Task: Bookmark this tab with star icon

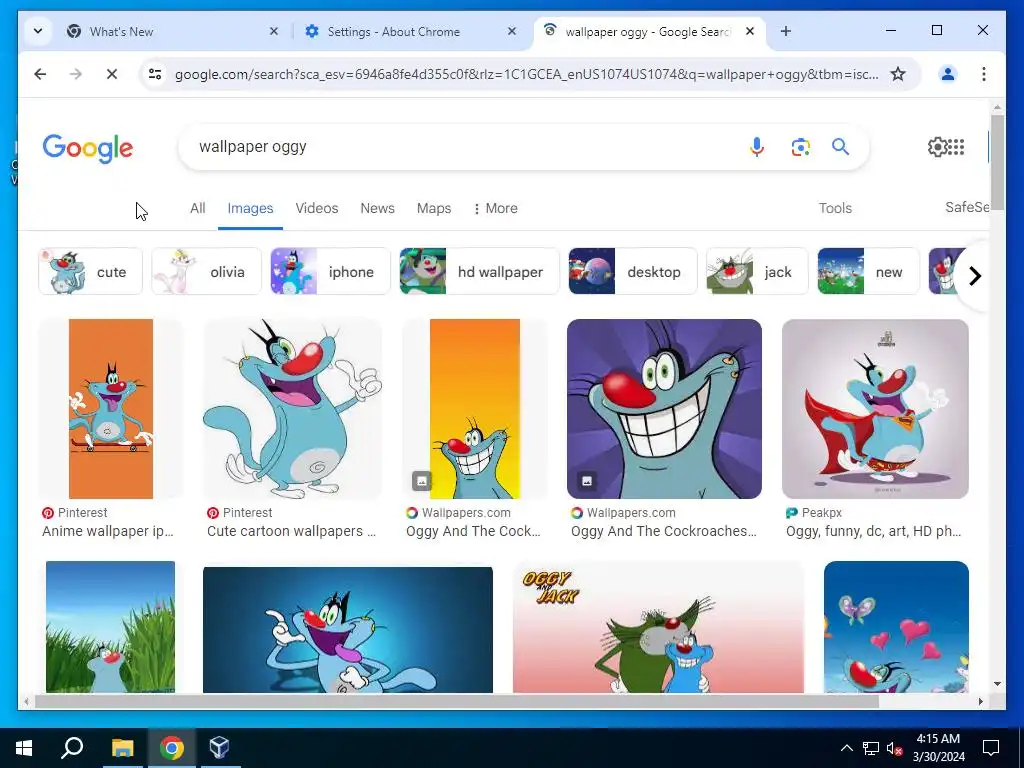Action: click(x=898, y=74)
